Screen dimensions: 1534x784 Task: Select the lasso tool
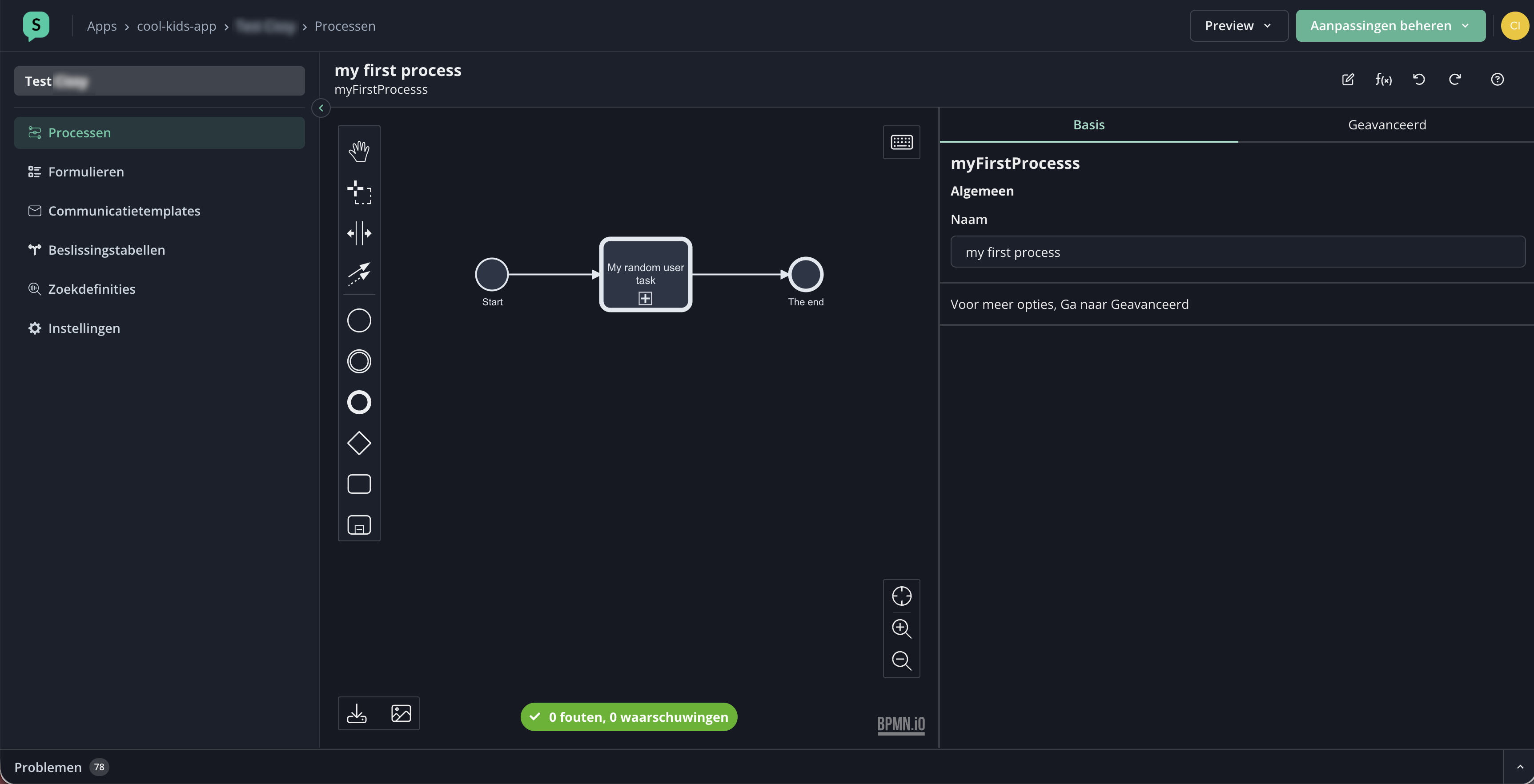(359, 192)
